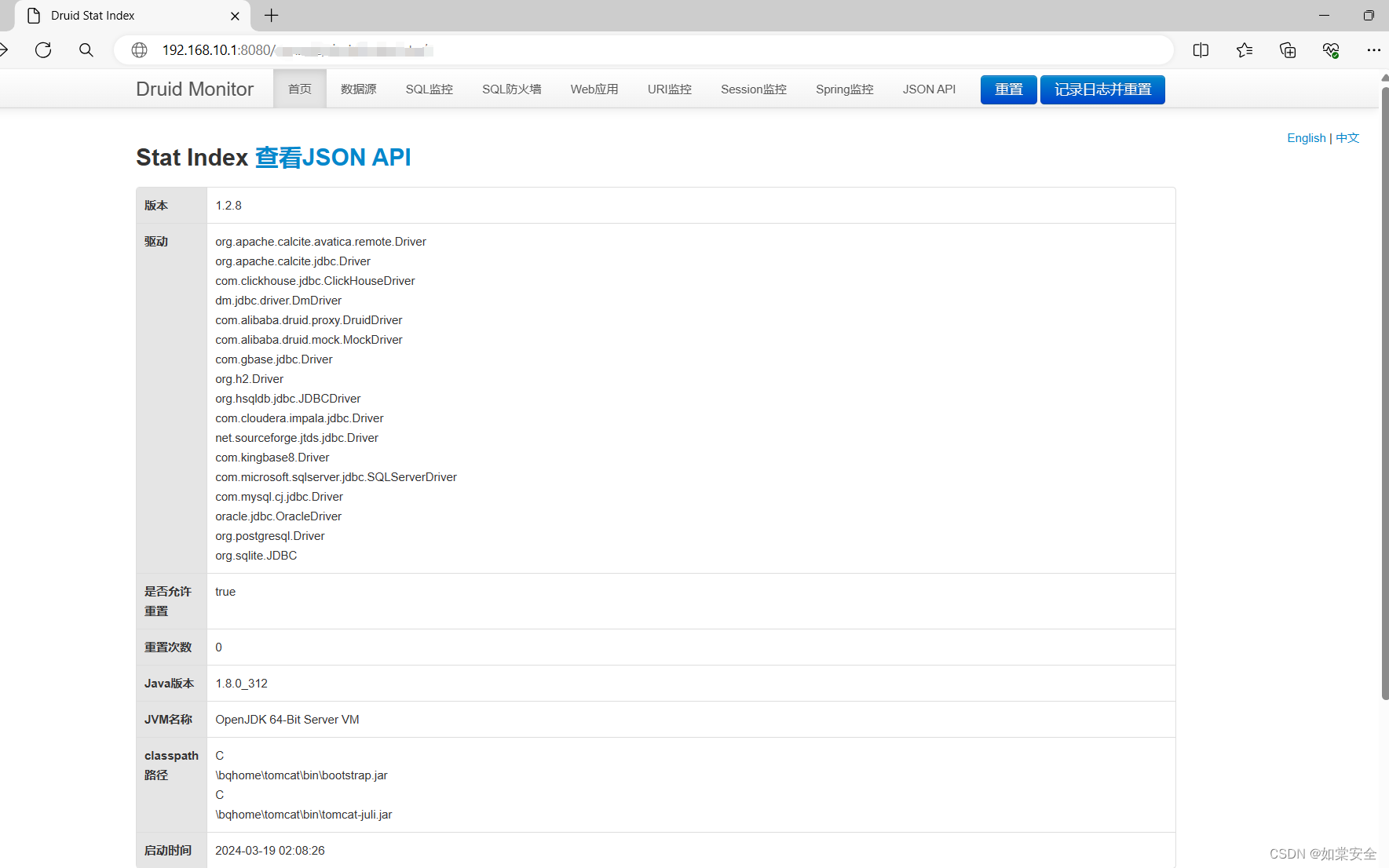Screen dimensions: 1389x868
Task: Open the split screen icon
Action: point(1201,50)
